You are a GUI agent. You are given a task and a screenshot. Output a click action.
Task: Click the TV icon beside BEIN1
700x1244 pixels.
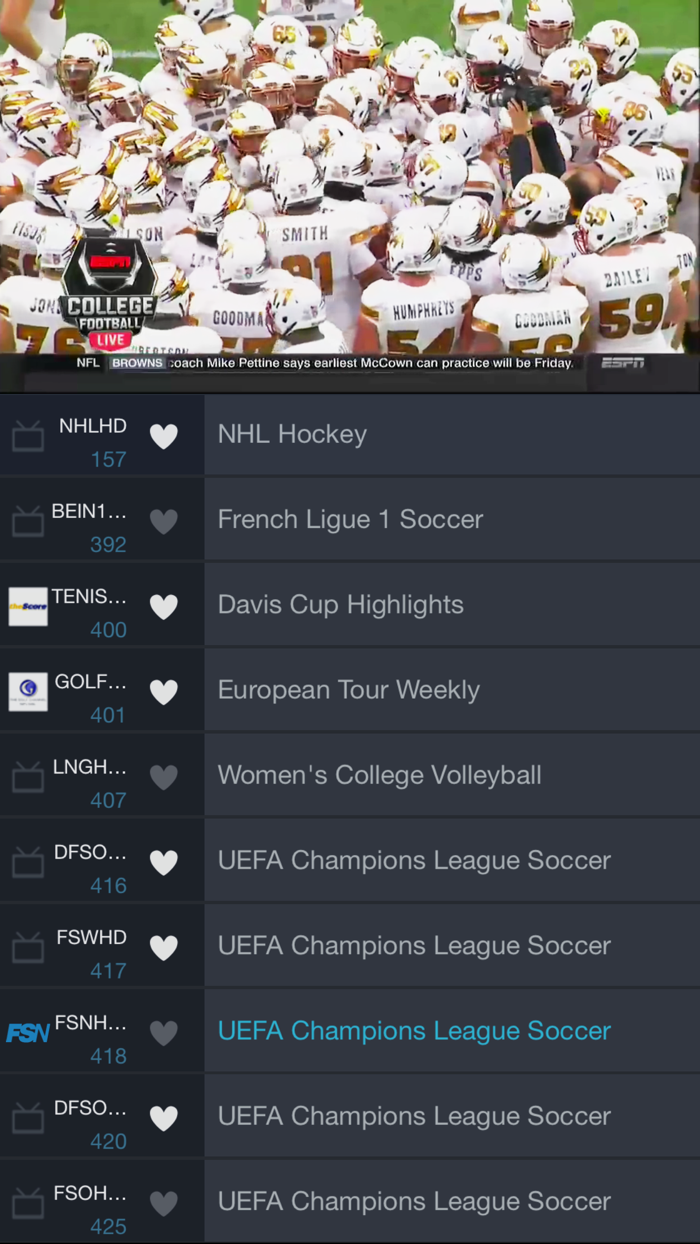27,521
